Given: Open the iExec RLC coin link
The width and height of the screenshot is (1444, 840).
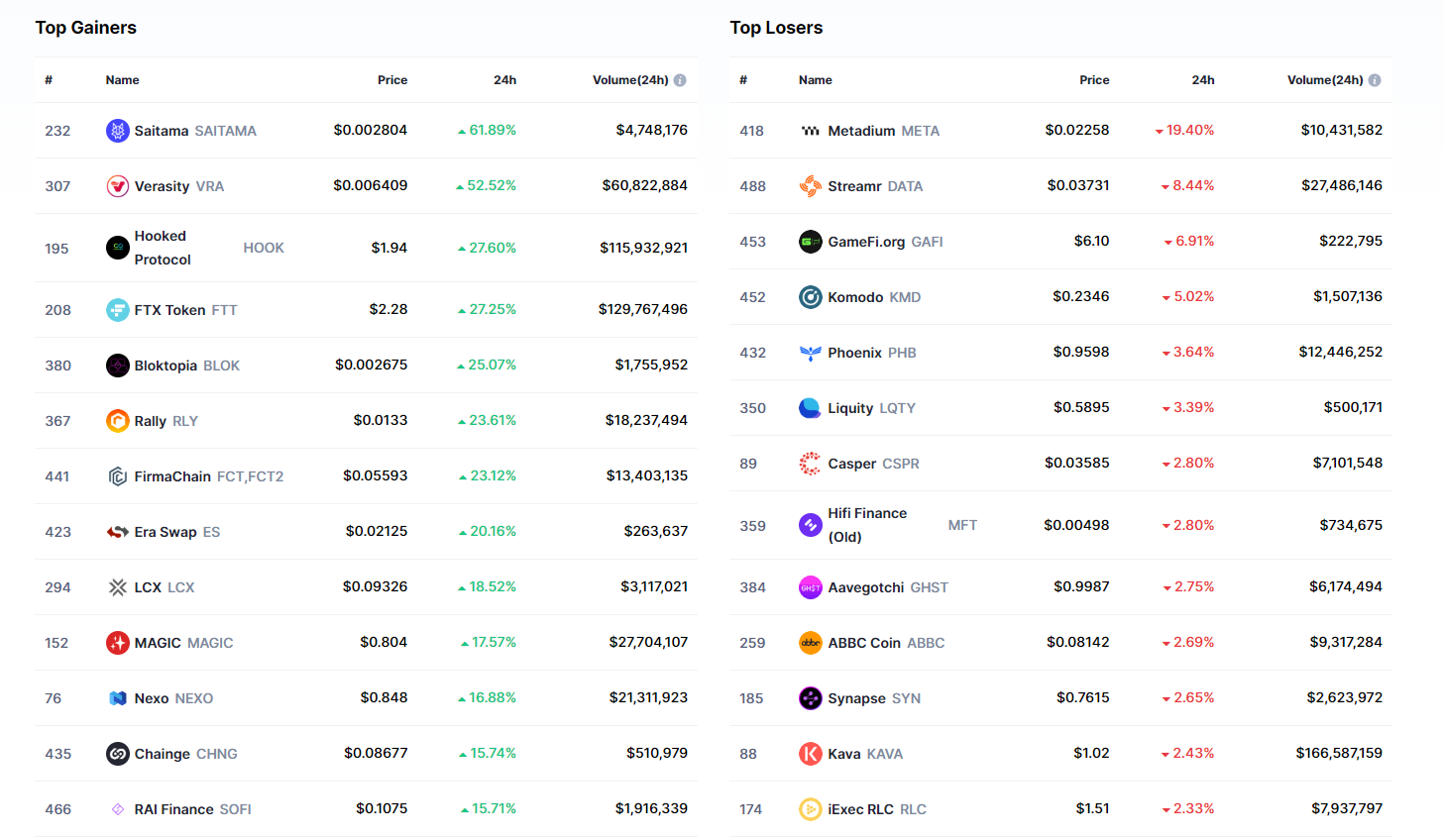Looking at the screenshot, I should [x=876, y=809].
